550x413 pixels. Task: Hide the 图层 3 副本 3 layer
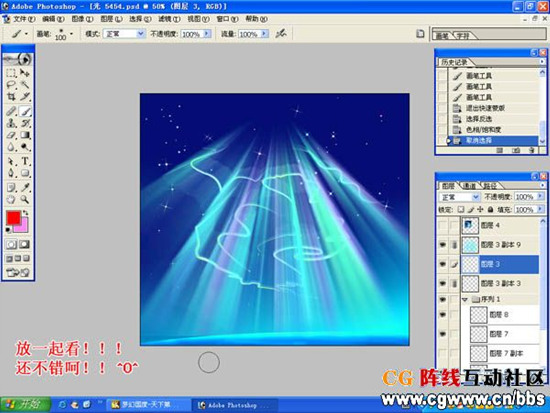(x=443, y=283)
